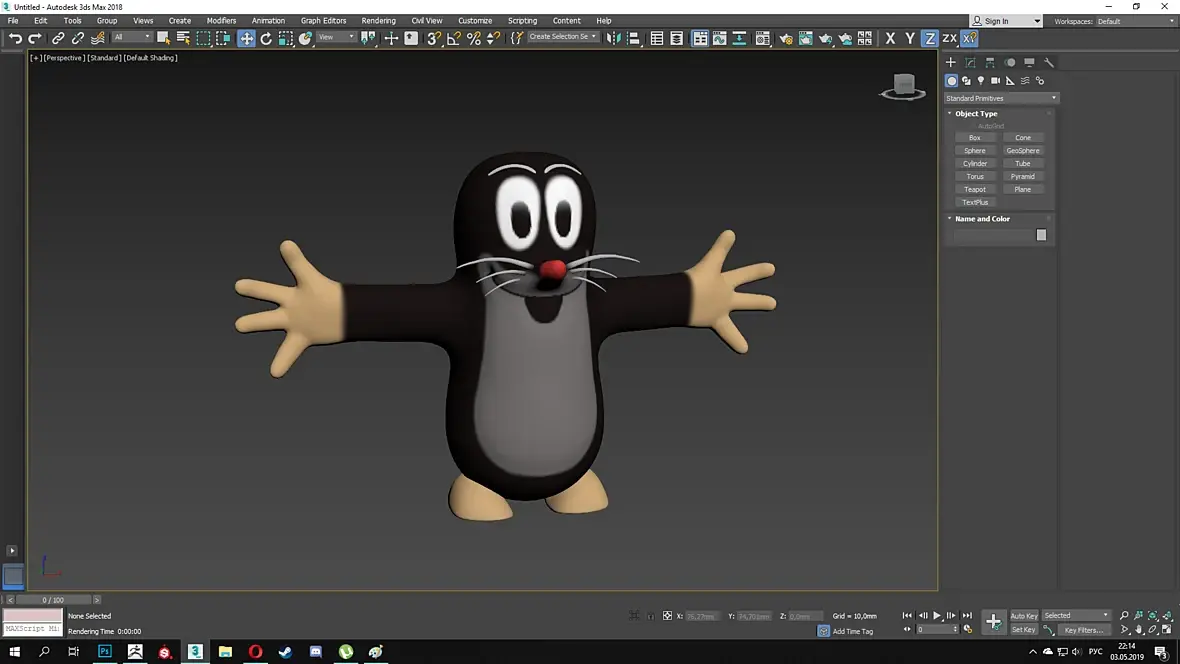Open the Modify panel tab icon
The image size is (1180, 664).
[x=970, y=62]
